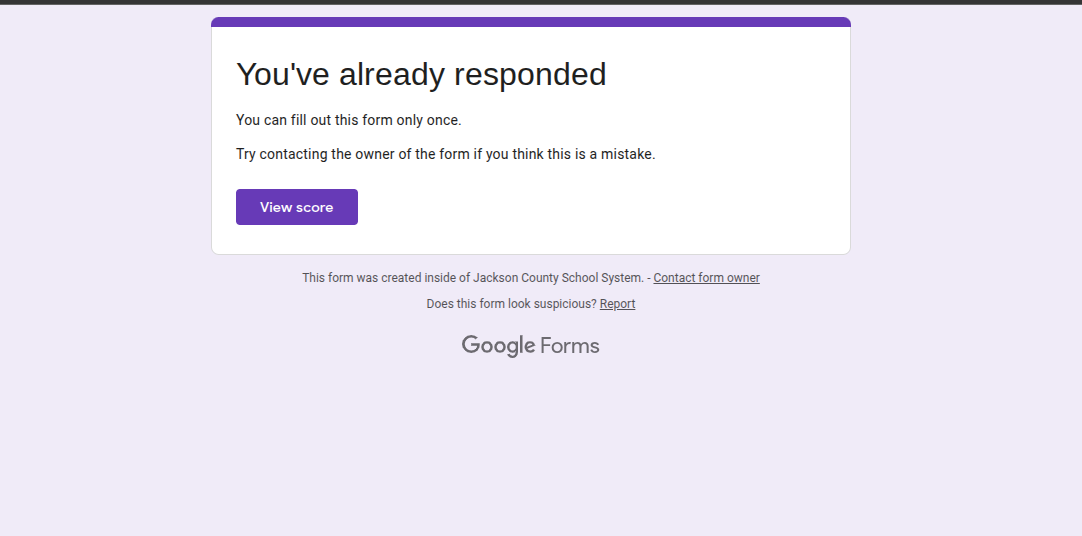Click "Does this form look suspicious?" text

[511, 304]
